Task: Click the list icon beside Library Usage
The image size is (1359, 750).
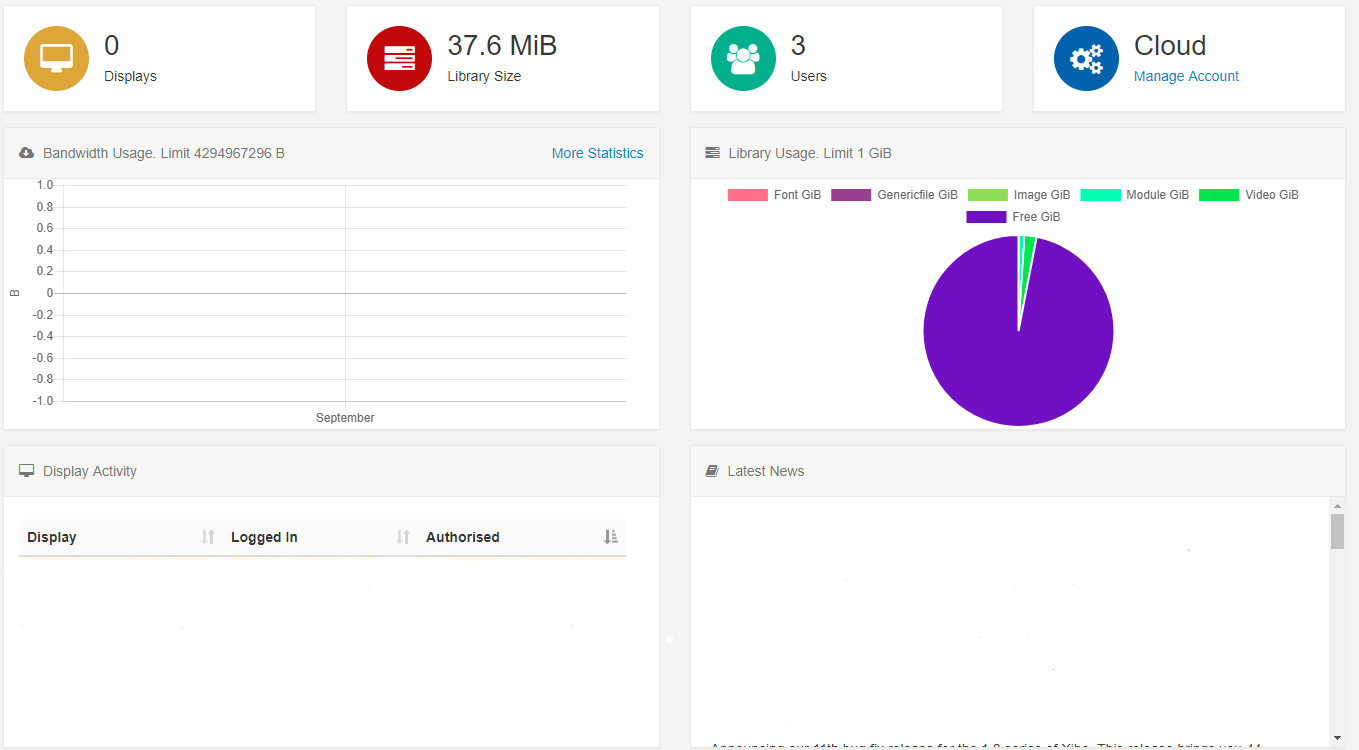Action: [712, 152]
